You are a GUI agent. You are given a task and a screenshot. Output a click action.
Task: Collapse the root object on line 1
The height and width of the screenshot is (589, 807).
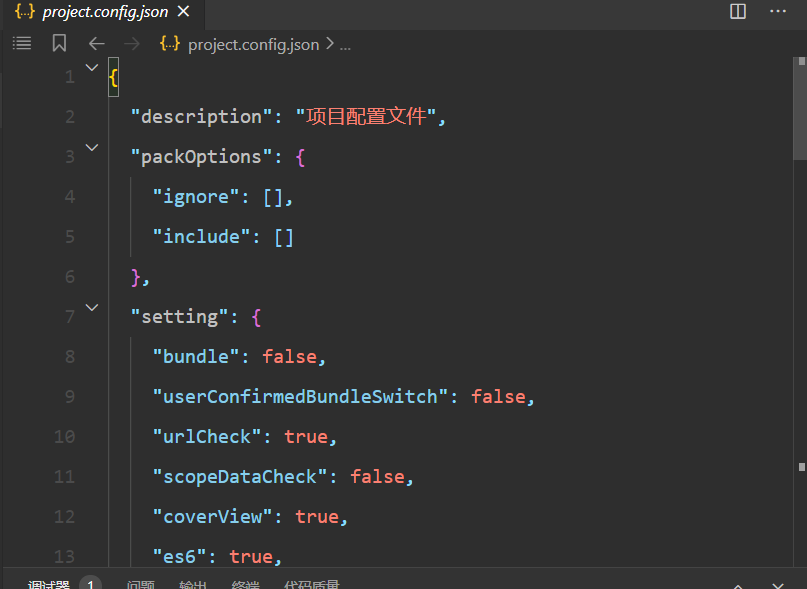tap(92, 67)
